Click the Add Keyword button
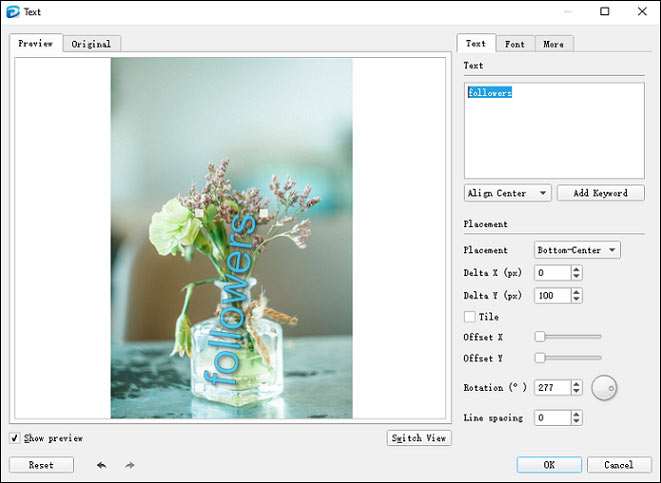This screenshot has height=483, width=661. coord(601,193)
